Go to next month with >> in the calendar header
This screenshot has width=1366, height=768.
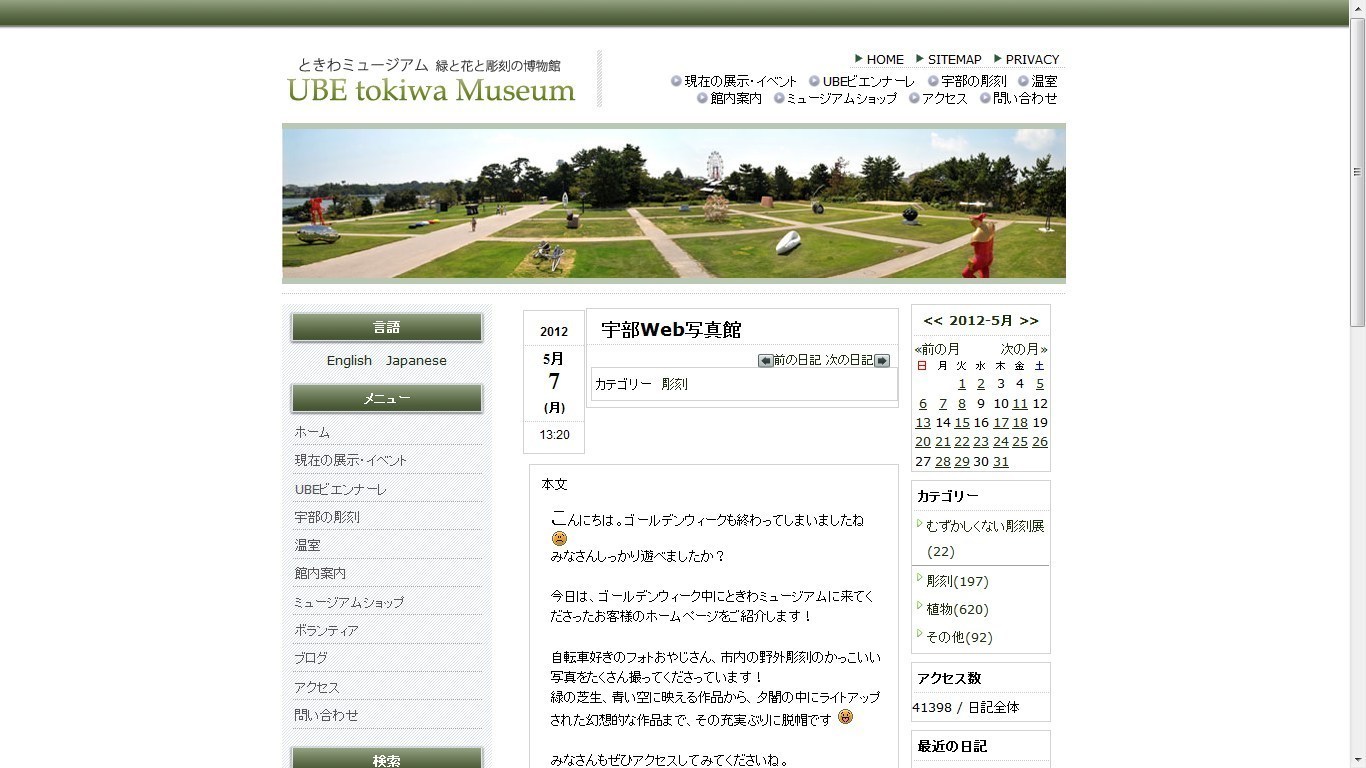(1029, 321)
